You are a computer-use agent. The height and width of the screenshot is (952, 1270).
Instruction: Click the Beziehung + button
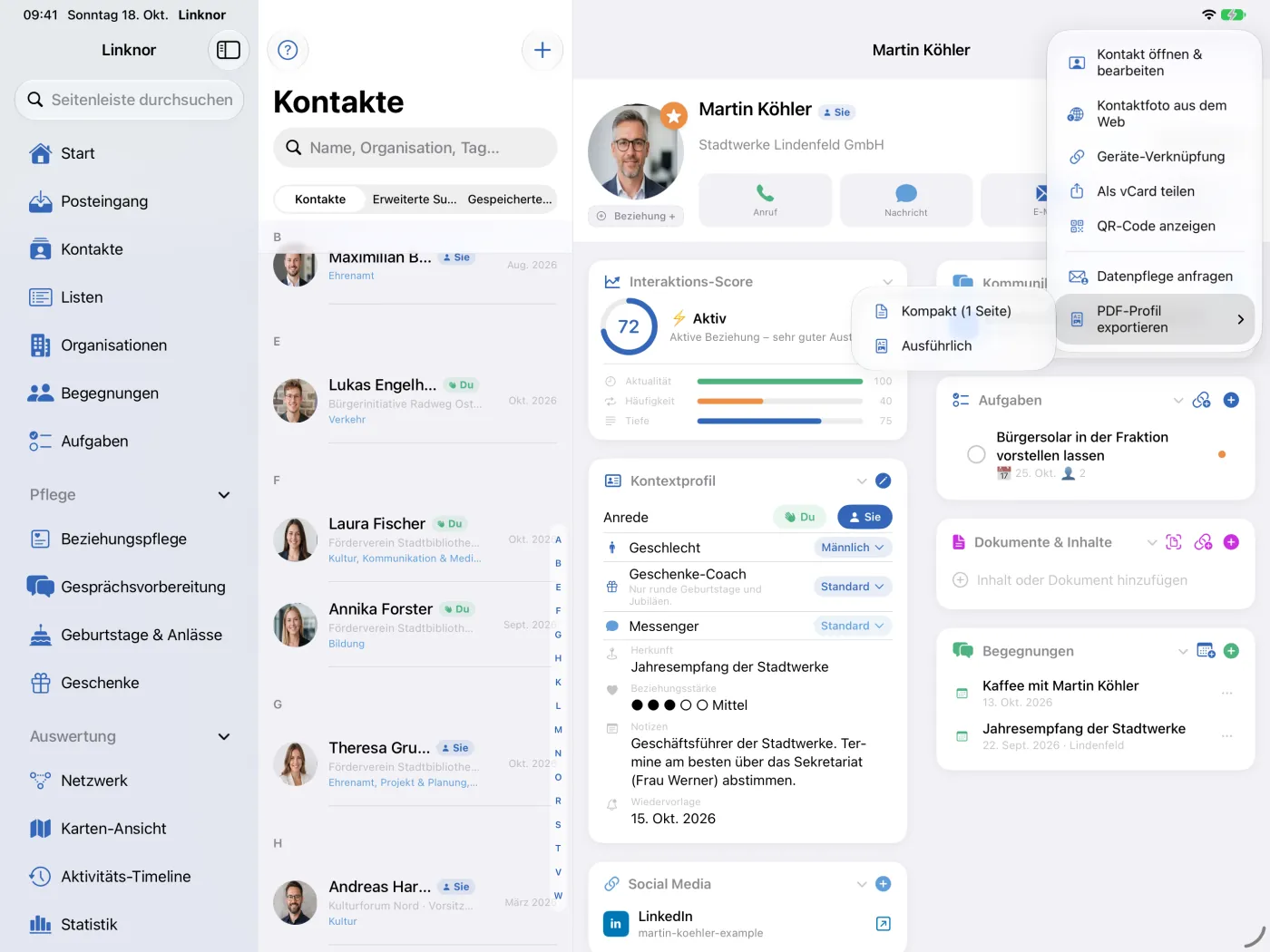tap(636, 216)
